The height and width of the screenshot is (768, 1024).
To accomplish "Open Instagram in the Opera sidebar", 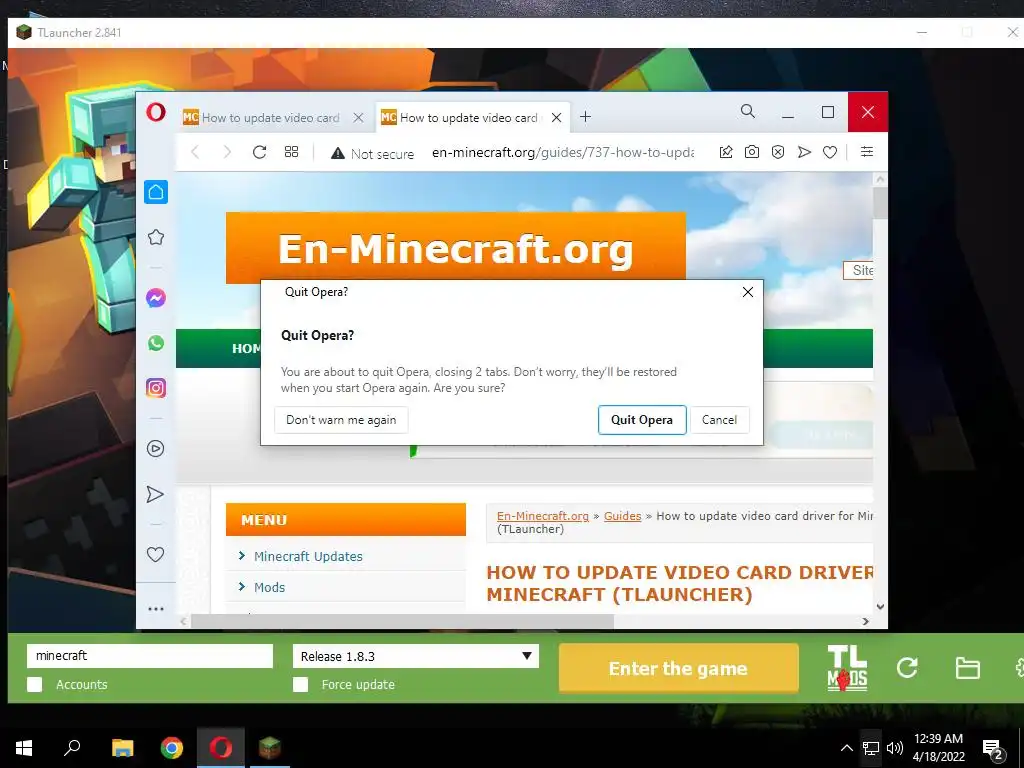I will pos(155,388).
